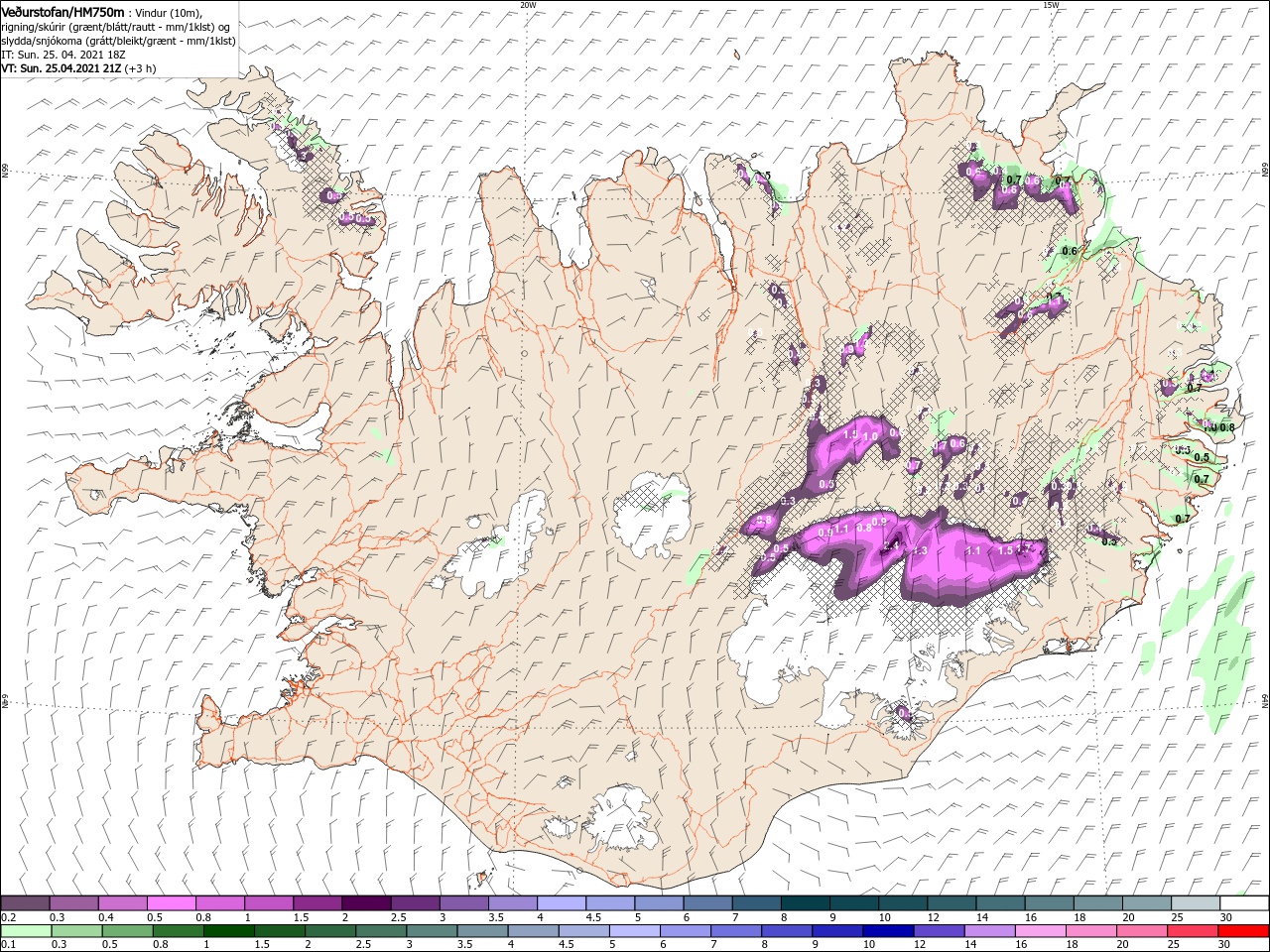Select the dark teal 9 swatch in upper legend row
1270x952 pixels.
[854, 903]
